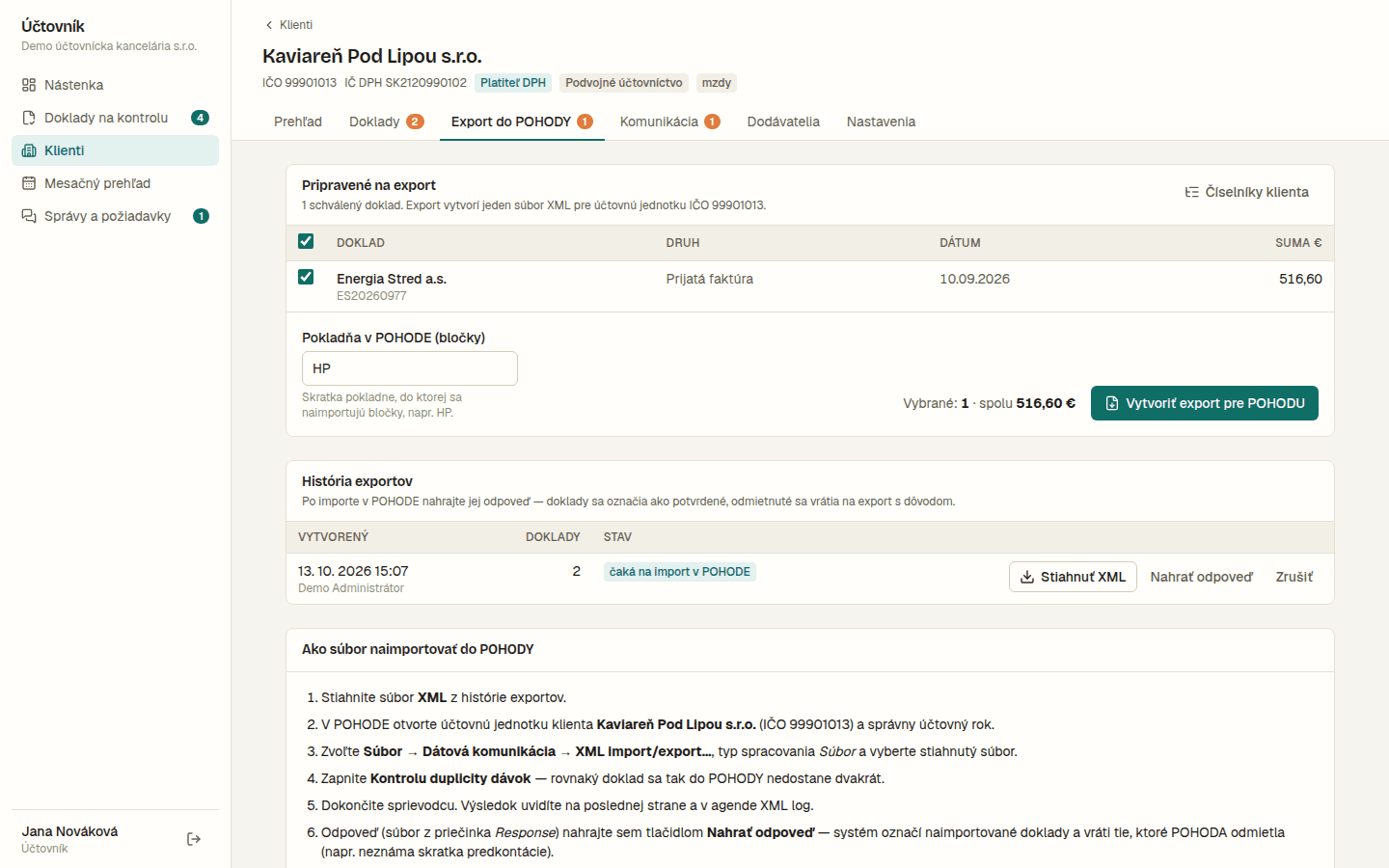This screenshot has width=1389, height=868.
Task: Click the badge 4 on Doklady na kontrolu
Action: [200, 118]
